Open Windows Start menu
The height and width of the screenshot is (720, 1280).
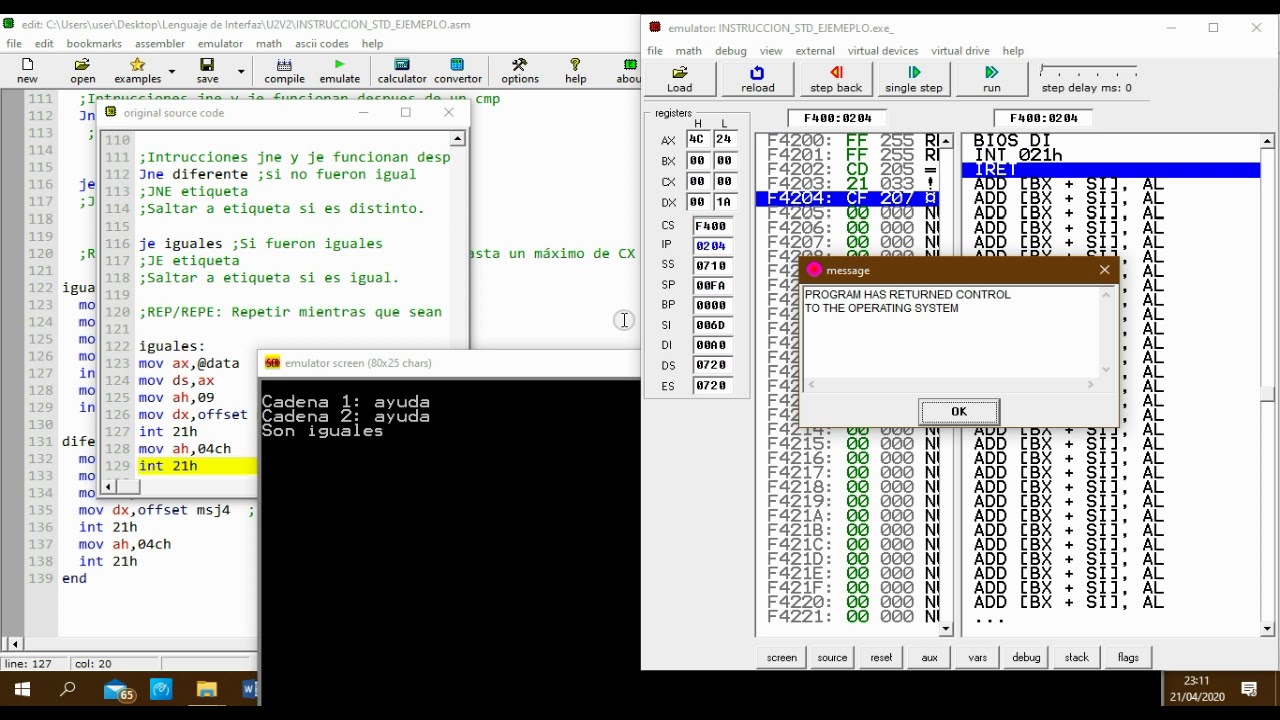(22, 690)
